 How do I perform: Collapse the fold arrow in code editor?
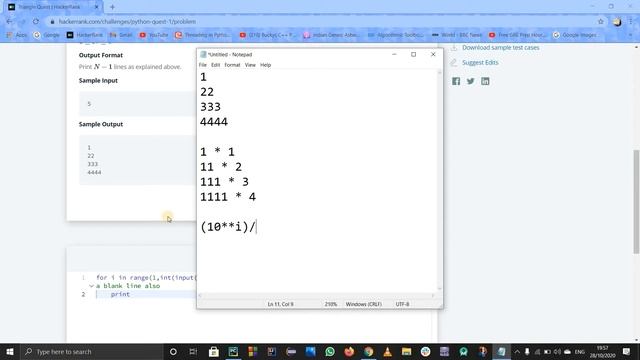tap(91, 286)
